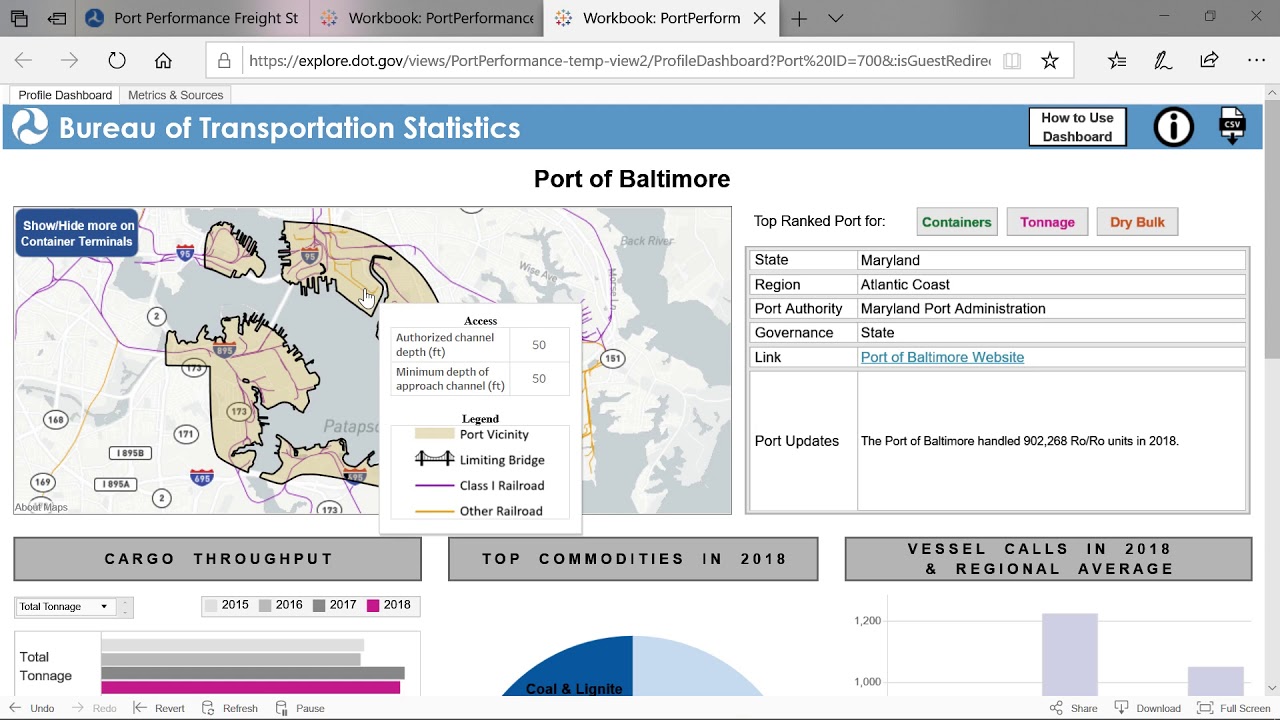
Task: Share page via browser share icon
Action: point(1209,61)
